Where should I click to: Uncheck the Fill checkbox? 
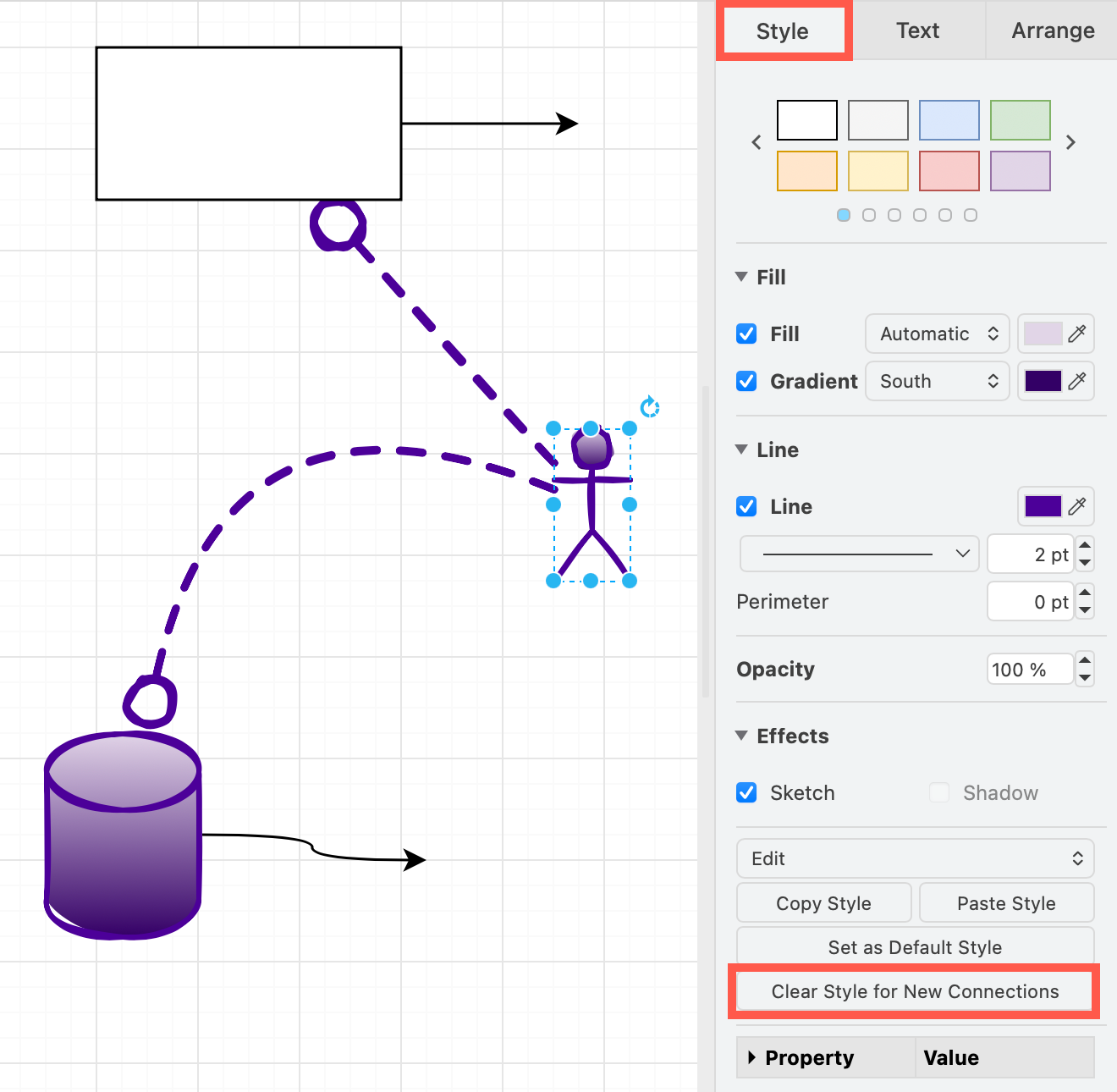(x=746, y=334)
